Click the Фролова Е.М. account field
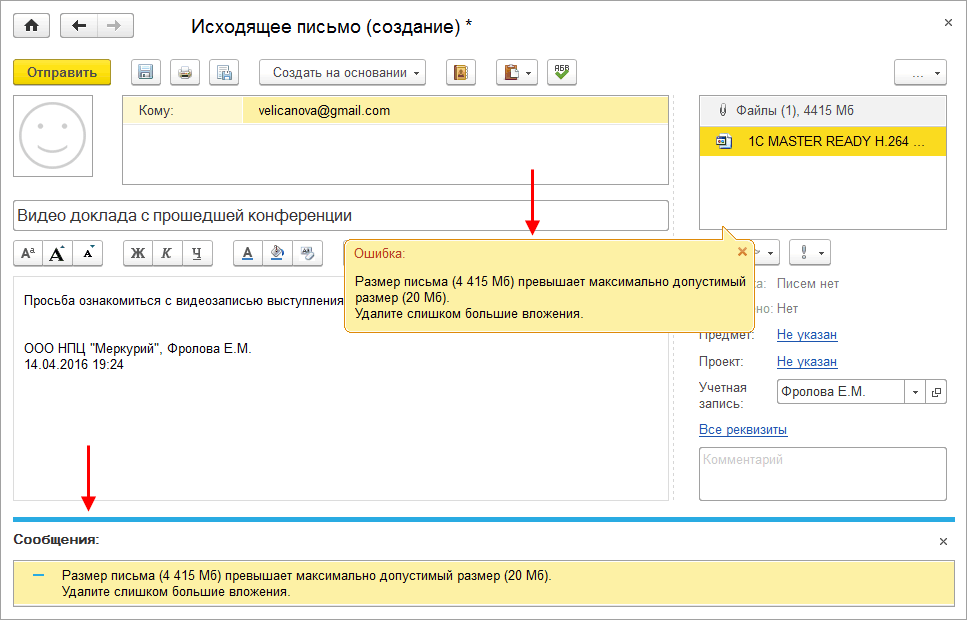The height and width of the screenshot is (620, 967). point(841,392)
